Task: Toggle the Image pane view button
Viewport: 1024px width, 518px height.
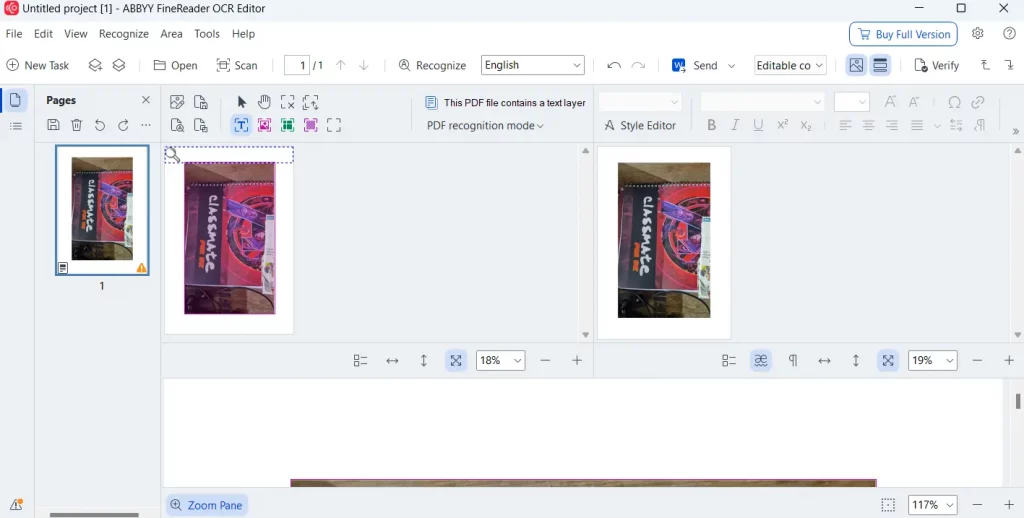Action: (x=856, y=65)
